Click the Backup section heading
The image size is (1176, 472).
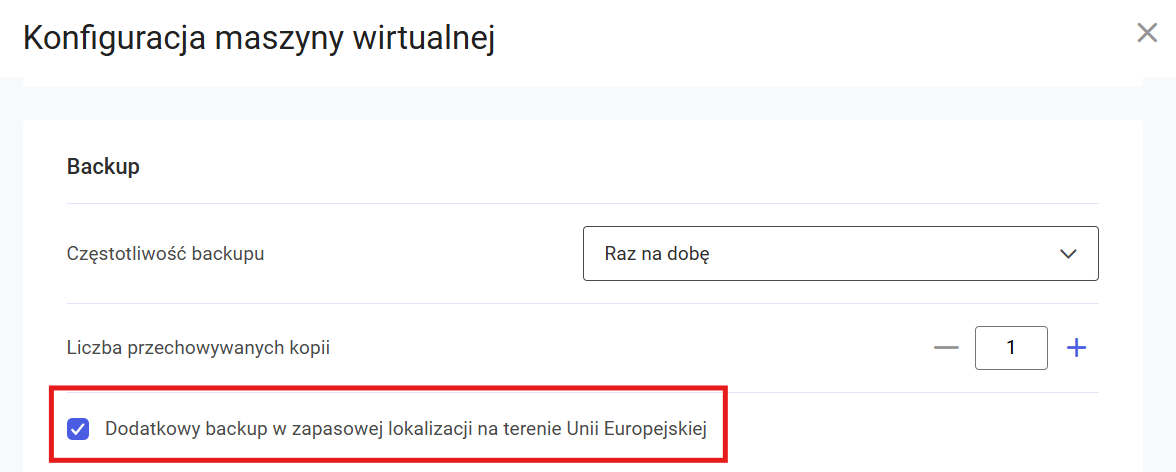click(x=103, y=167)
